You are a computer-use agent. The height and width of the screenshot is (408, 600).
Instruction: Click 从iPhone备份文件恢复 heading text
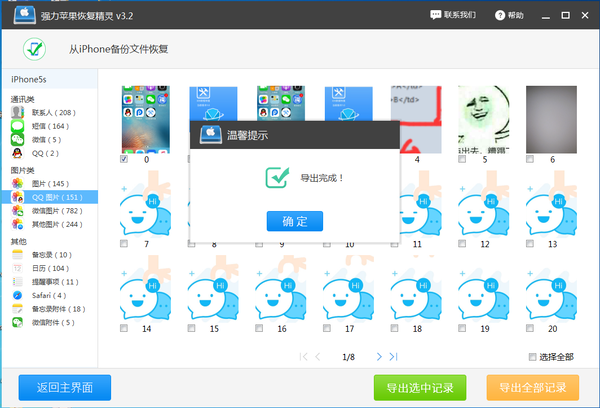click(x=118, y=49)
